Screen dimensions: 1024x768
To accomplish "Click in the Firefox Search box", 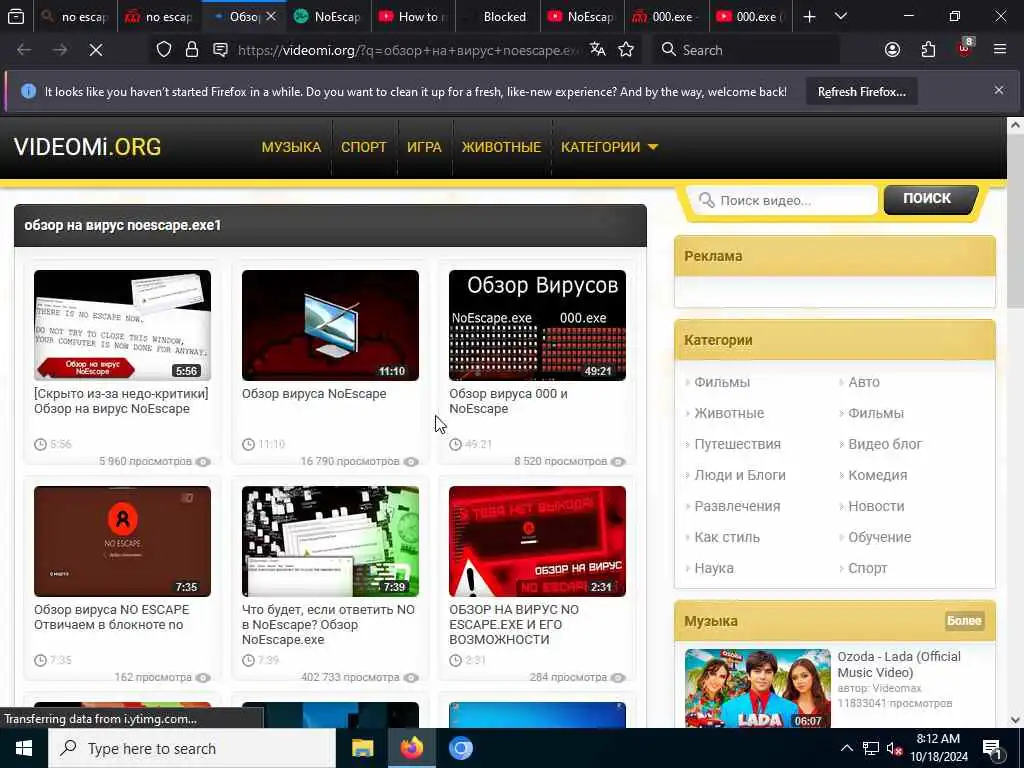I will 746,50.
